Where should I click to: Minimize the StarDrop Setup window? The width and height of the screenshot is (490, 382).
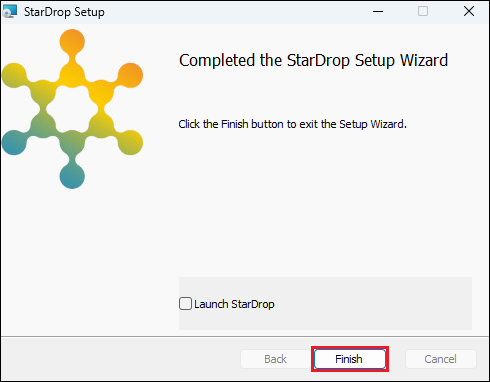(x=378, y=12)
